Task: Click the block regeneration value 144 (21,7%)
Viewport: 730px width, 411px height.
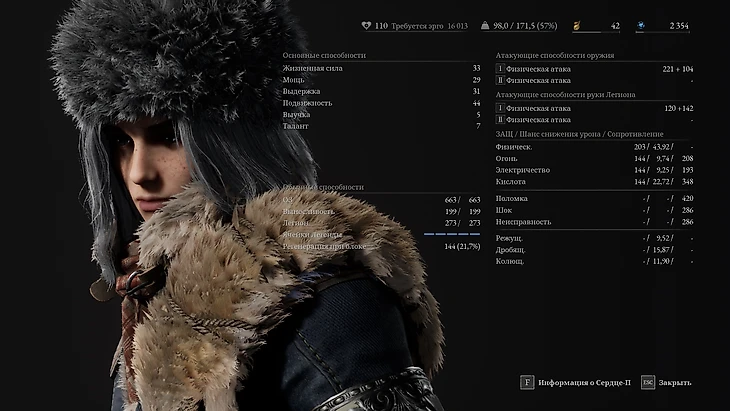Action: (462, 246)
